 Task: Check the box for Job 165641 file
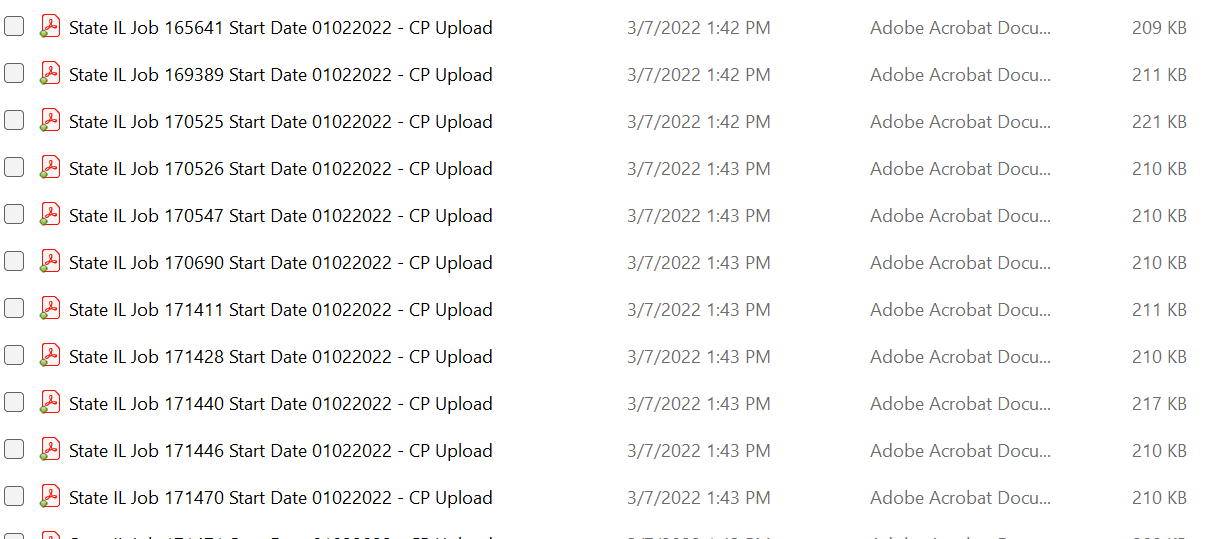pyautogui.click(x=14, y=27)
